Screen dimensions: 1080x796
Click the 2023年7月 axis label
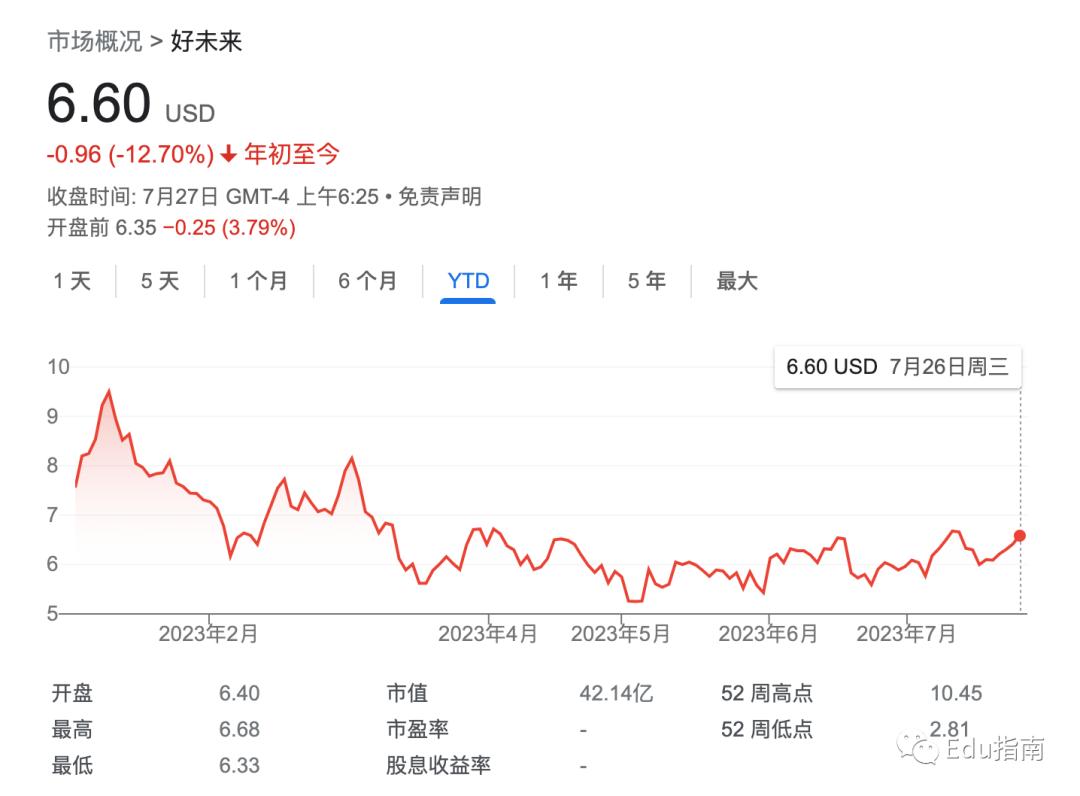point(906,633)
